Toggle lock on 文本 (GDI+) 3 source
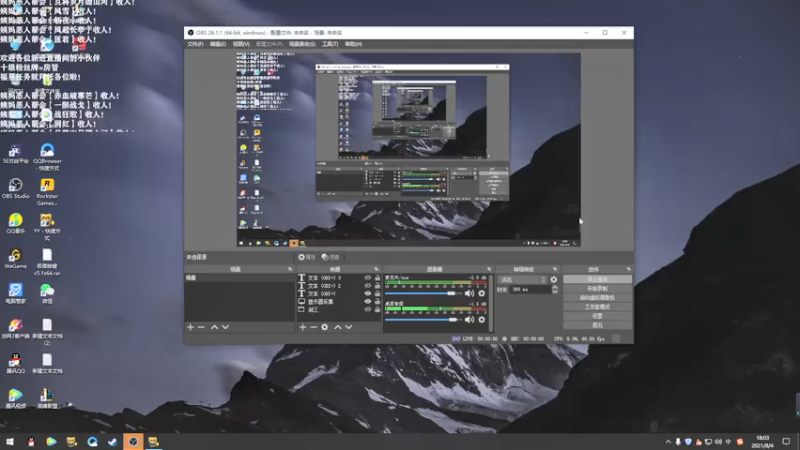800x450 pixels. click(377, 278)
